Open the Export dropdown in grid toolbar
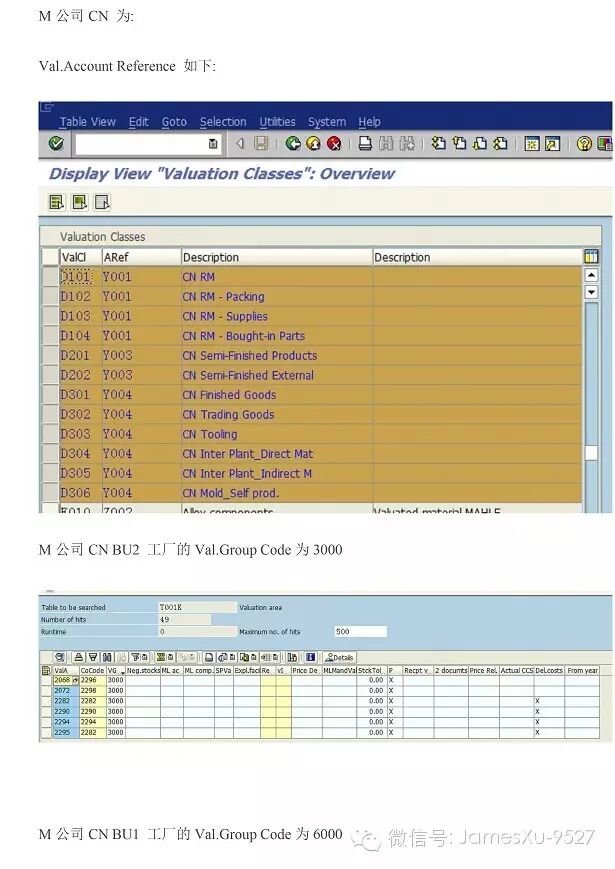This screenshot has height=869, width=615. [254, 657]
